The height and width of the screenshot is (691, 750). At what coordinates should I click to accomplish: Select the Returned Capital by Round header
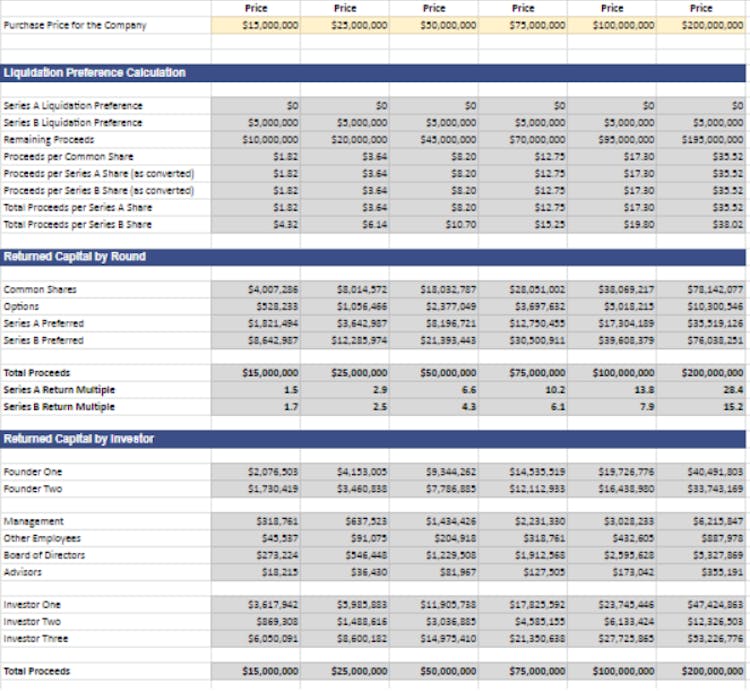point(75,257)
